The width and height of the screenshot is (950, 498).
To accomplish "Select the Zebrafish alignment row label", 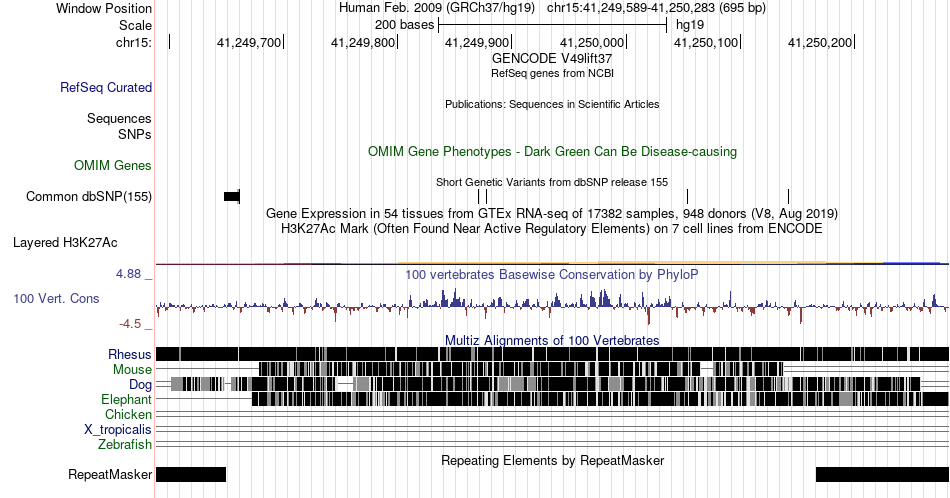I will 125,444.
